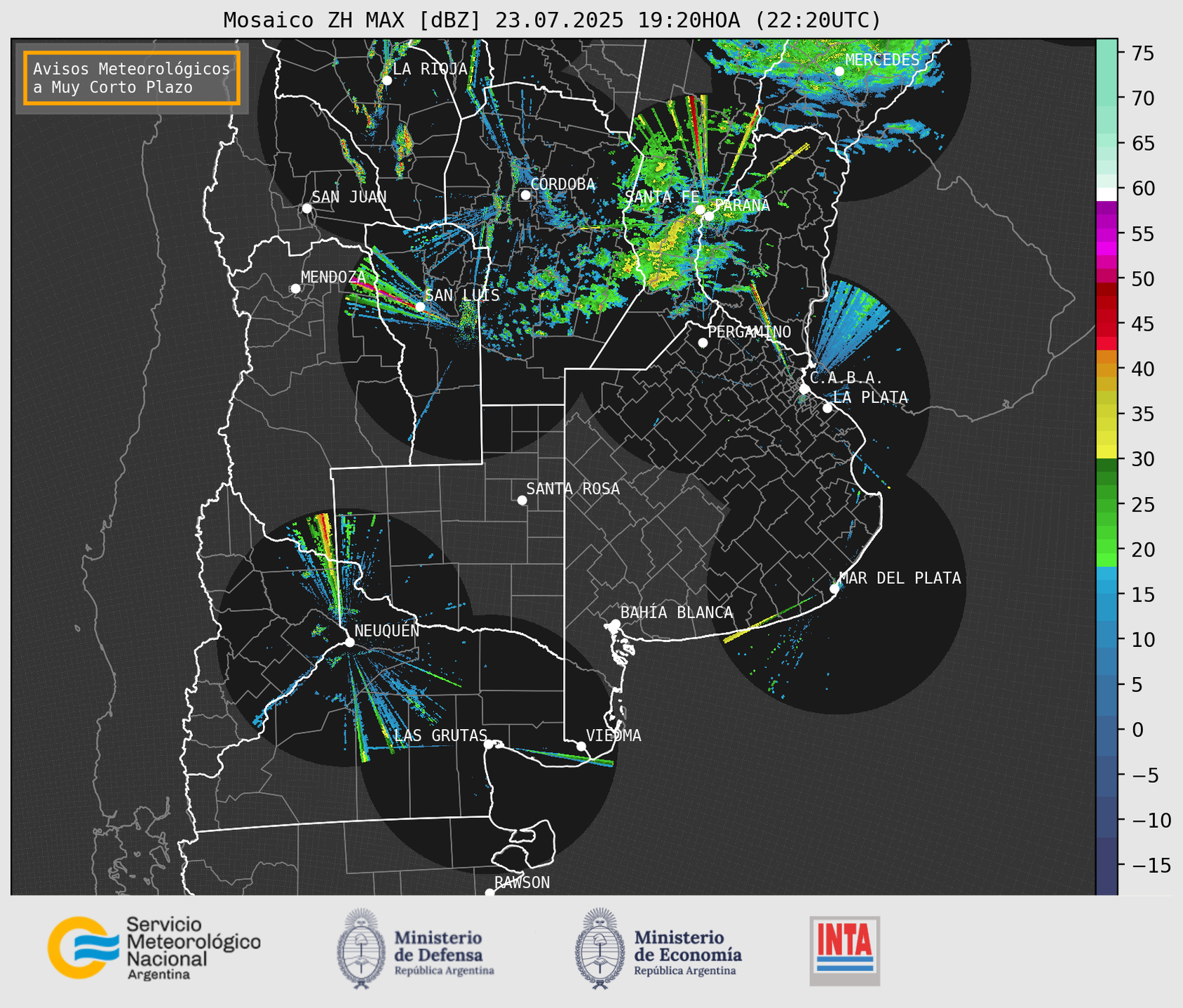The height and width of the screenshot is (1008, 1183).
Task: Select the PERGAMINO city marker
Action: click(703, 343)
